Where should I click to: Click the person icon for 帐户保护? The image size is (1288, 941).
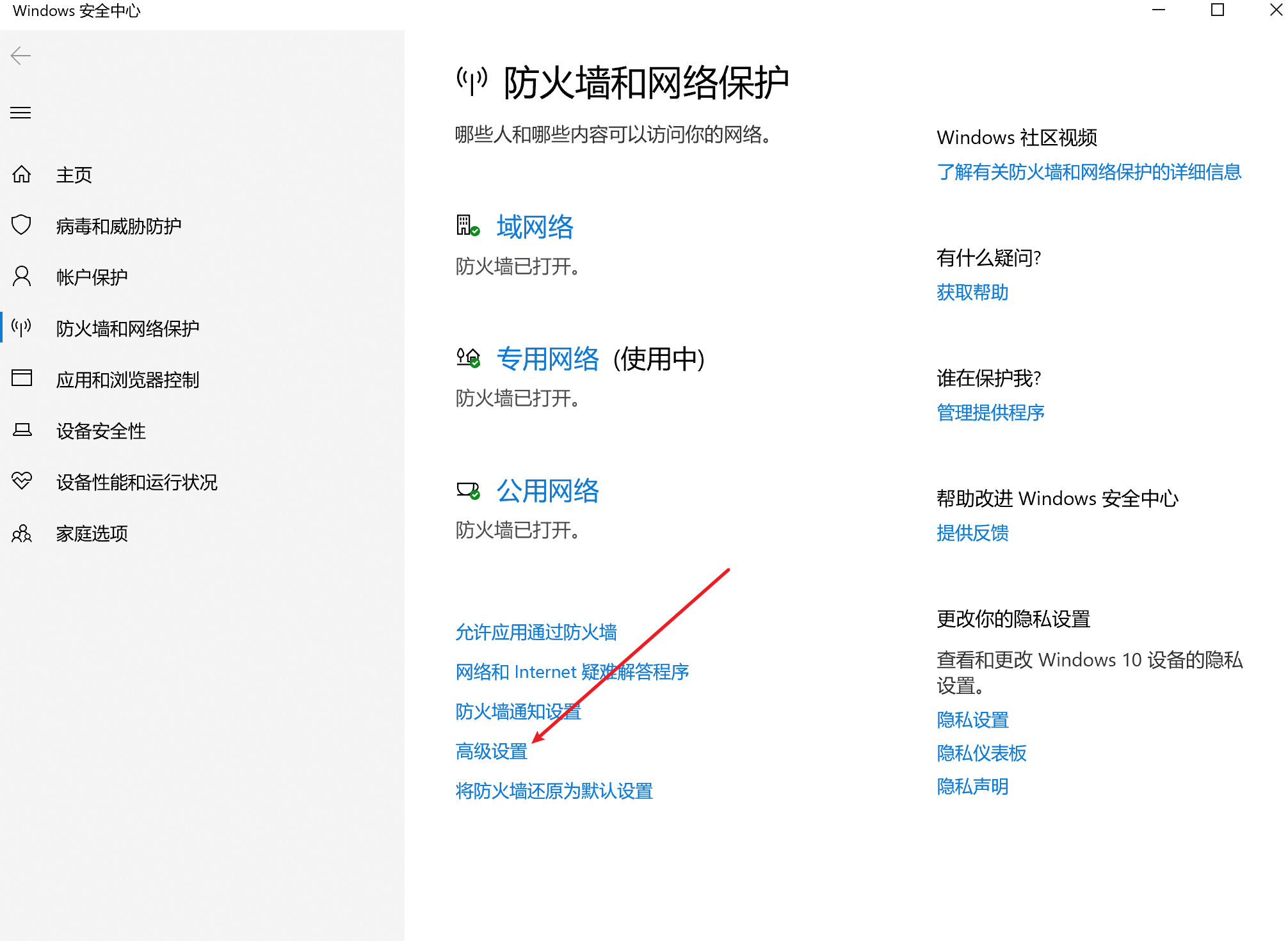pos(22,277)
